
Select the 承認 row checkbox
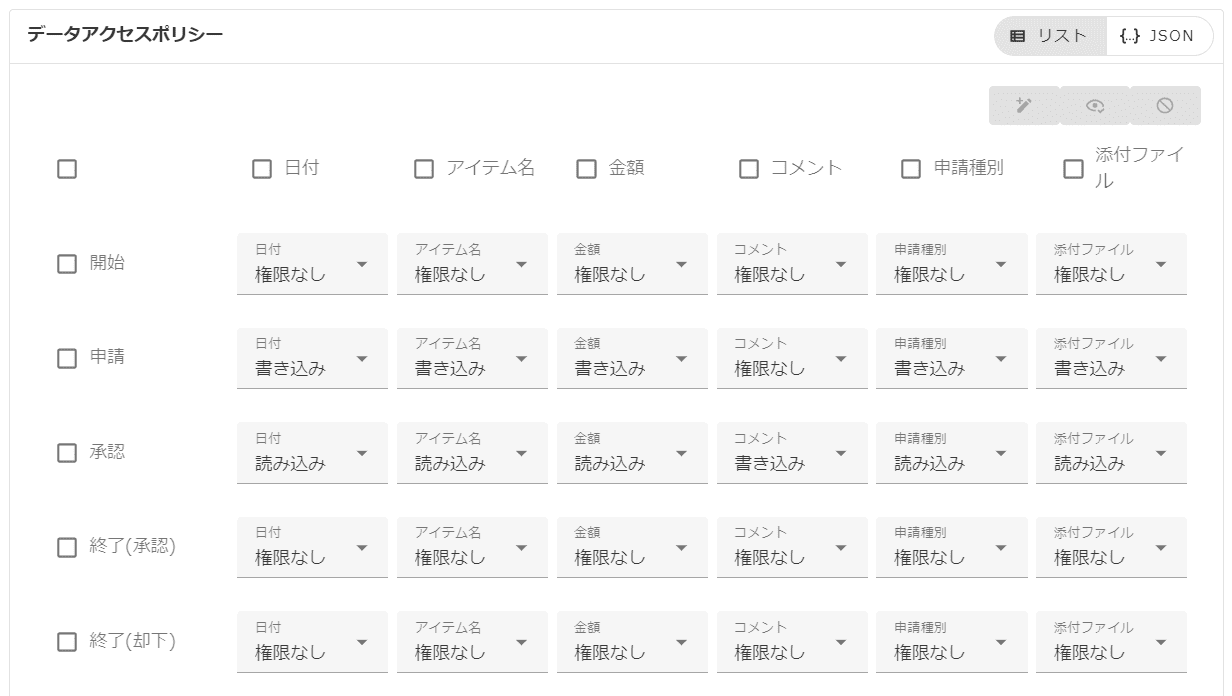tap(67, 453)
